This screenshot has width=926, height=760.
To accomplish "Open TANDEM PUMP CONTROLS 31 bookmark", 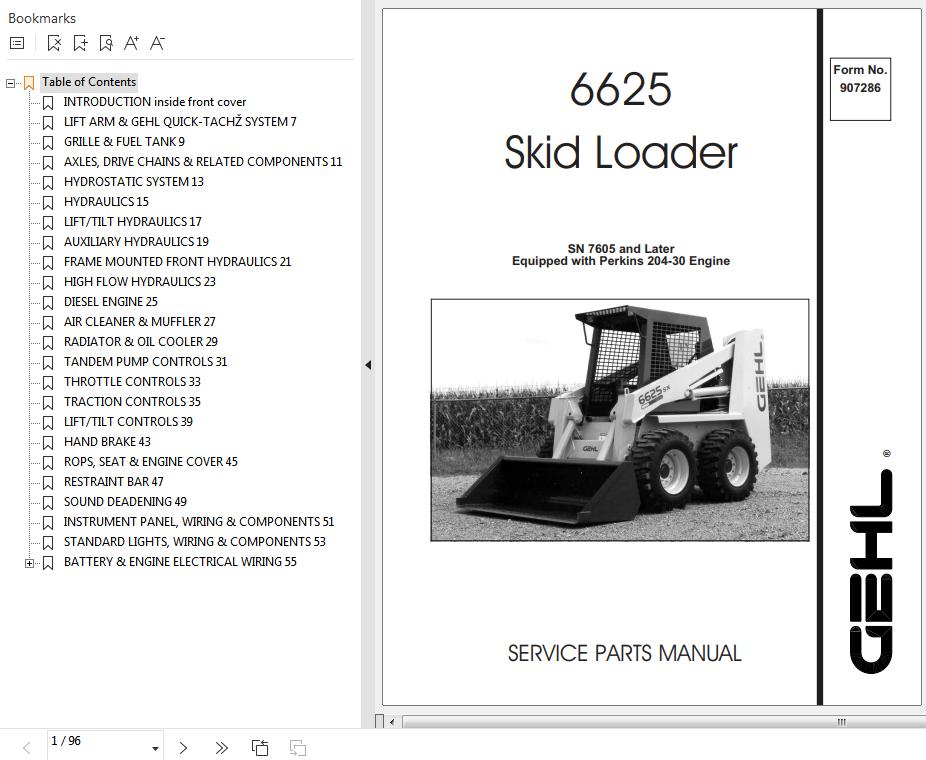I will click(145, 362).
